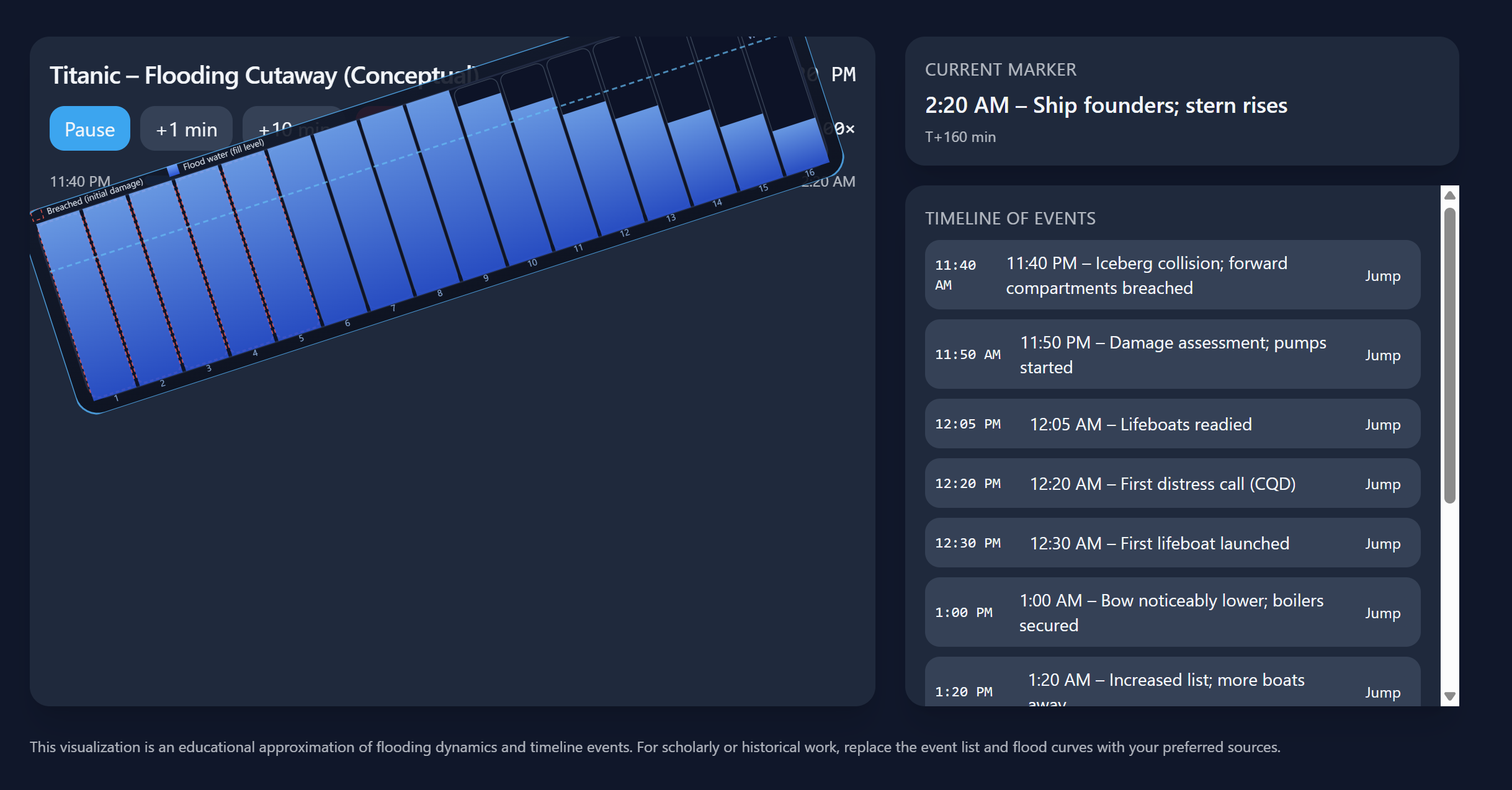1512x790 pixels.
Task: Pause the flooding animation
Action: click(x=89, y=129)
